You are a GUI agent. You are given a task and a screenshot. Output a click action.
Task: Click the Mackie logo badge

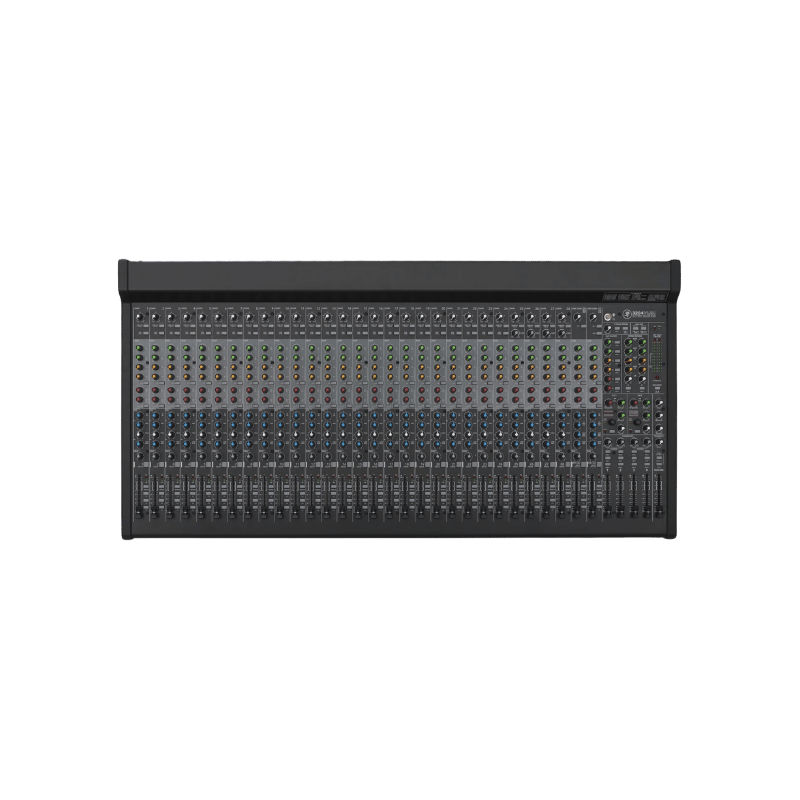[x=627, y=315]
